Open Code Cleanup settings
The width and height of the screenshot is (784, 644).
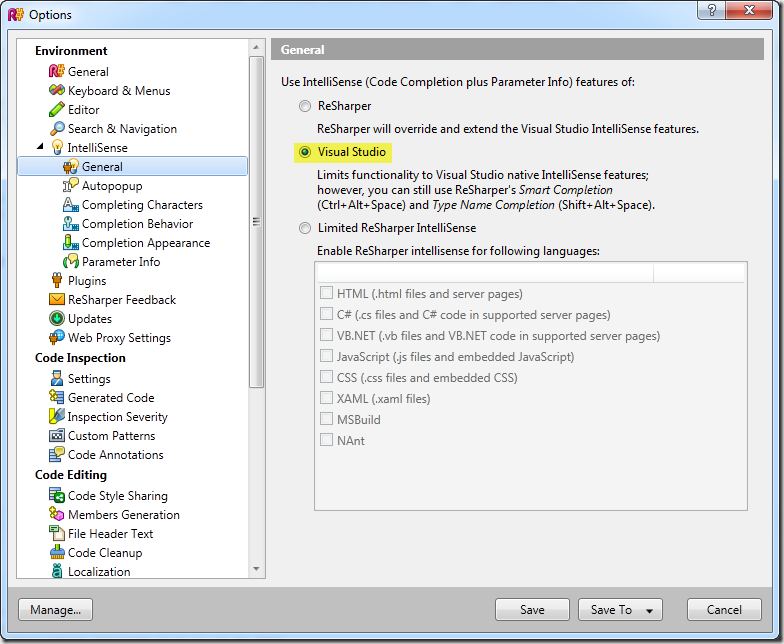point(105,552)
